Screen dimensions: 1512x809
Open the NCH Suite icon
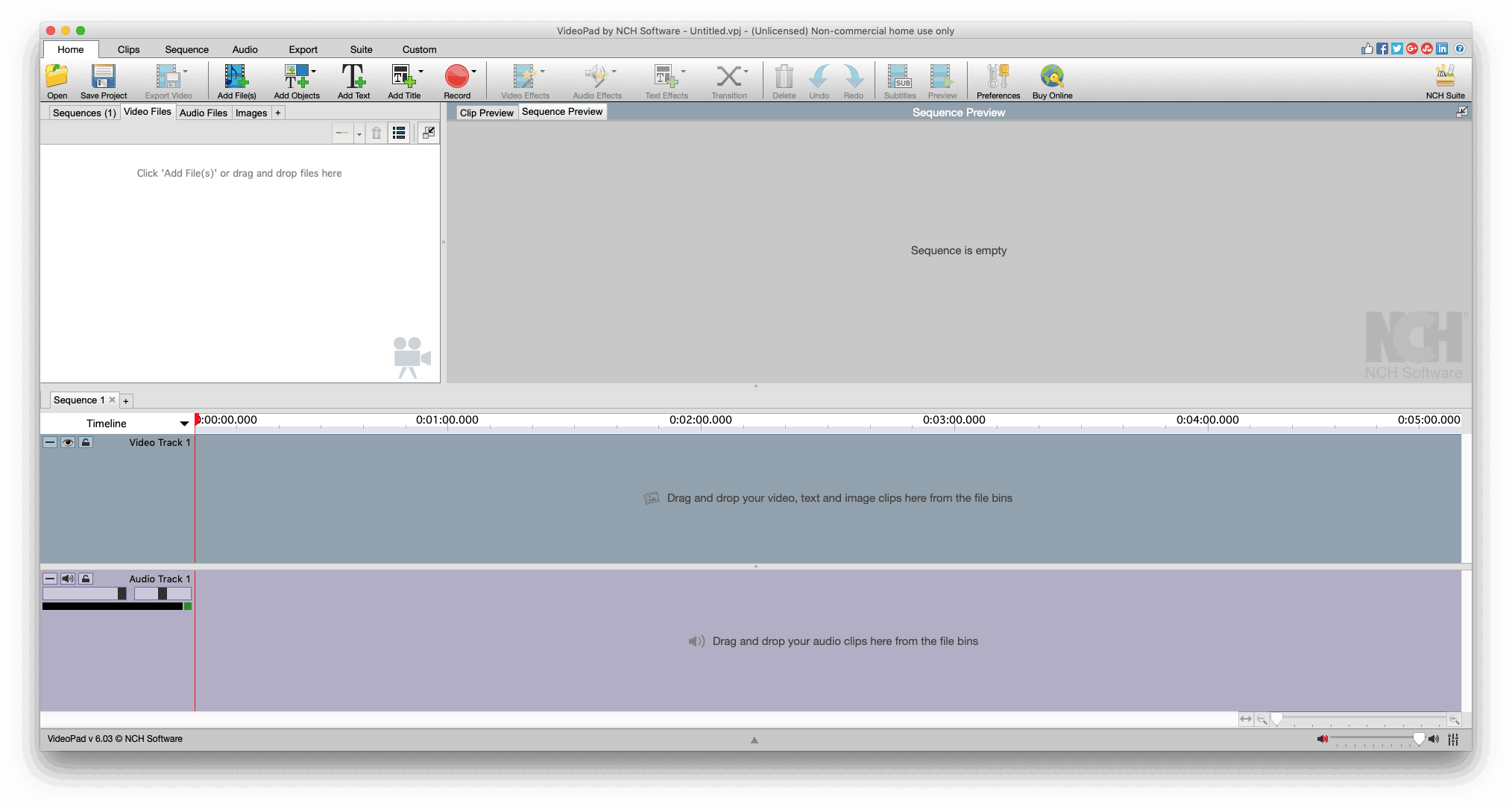pos(1445,81)
